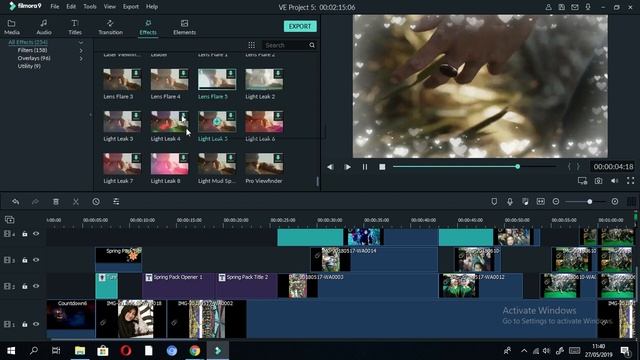Click the Redo arrow in timeline toolbar
This screenshot has height=360, width=640.
pyautogui.click(x=36, y=202)
